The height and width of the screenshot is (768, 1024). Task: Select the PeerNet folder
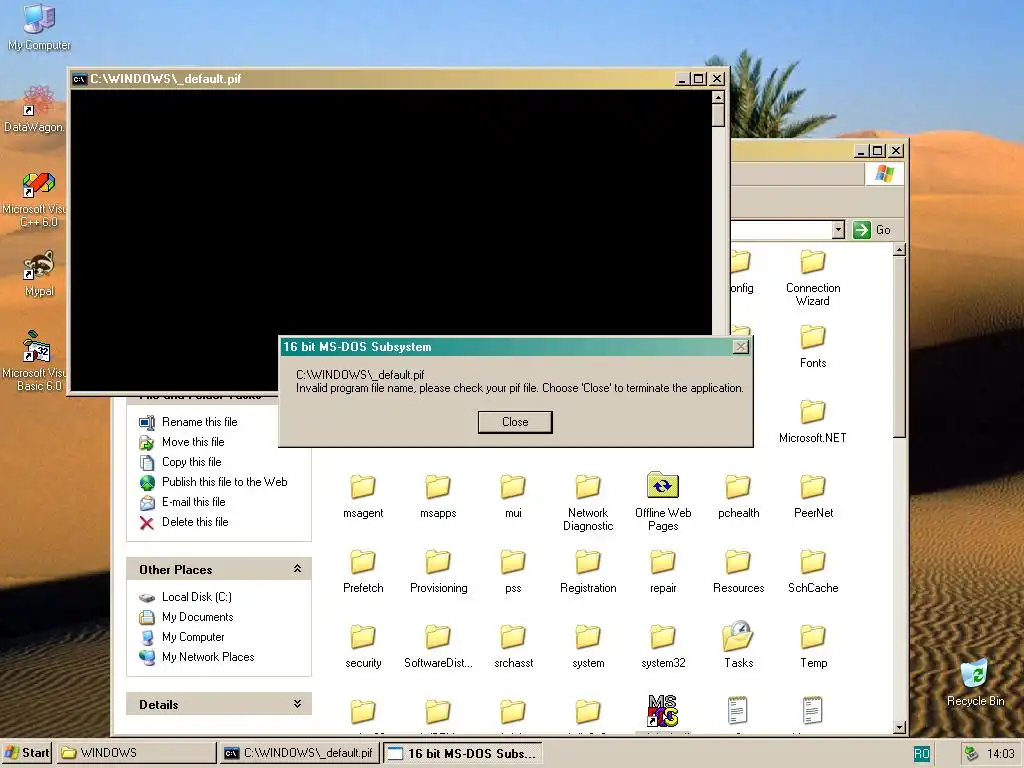coord(813,496)
